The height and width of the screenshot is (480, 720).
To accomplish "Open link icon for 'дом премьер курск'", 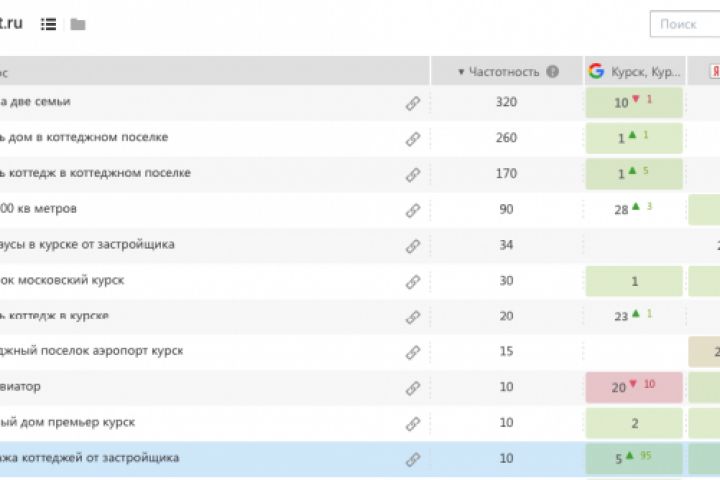I will (x=413, y=424).
